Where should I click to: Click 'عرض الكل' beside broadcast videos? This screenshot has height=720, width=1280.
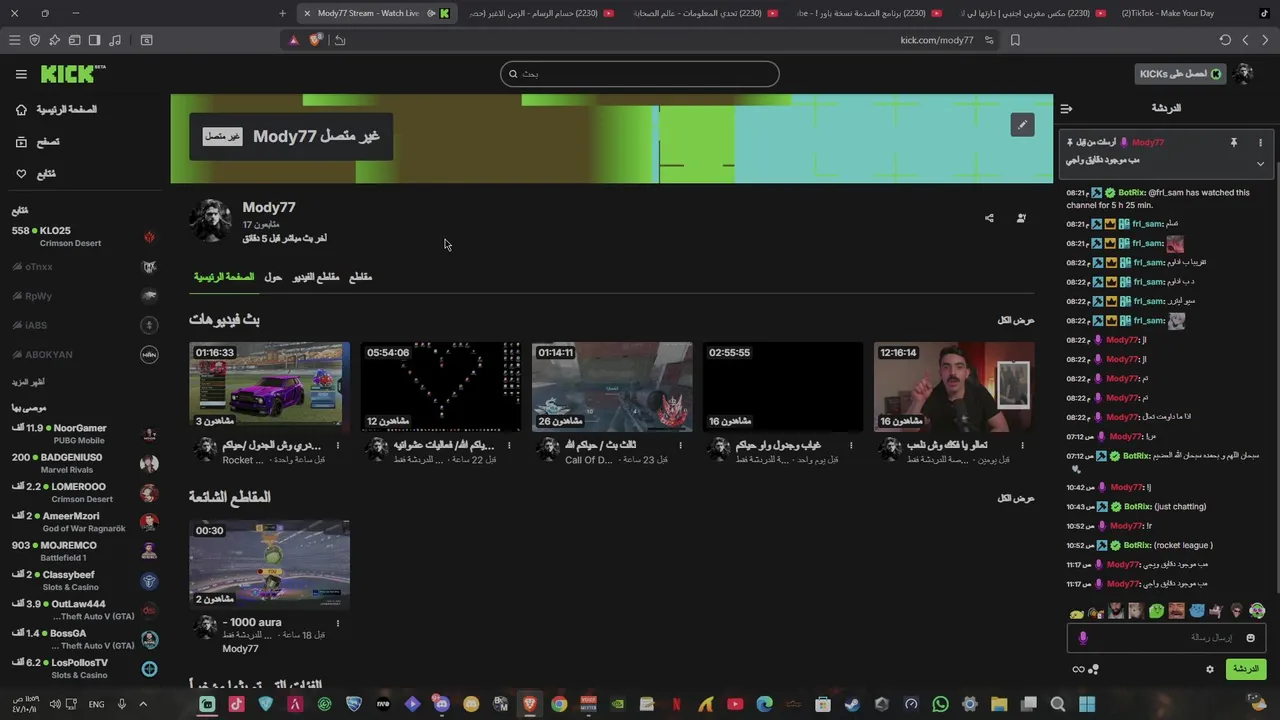(x=1016, y=320)
